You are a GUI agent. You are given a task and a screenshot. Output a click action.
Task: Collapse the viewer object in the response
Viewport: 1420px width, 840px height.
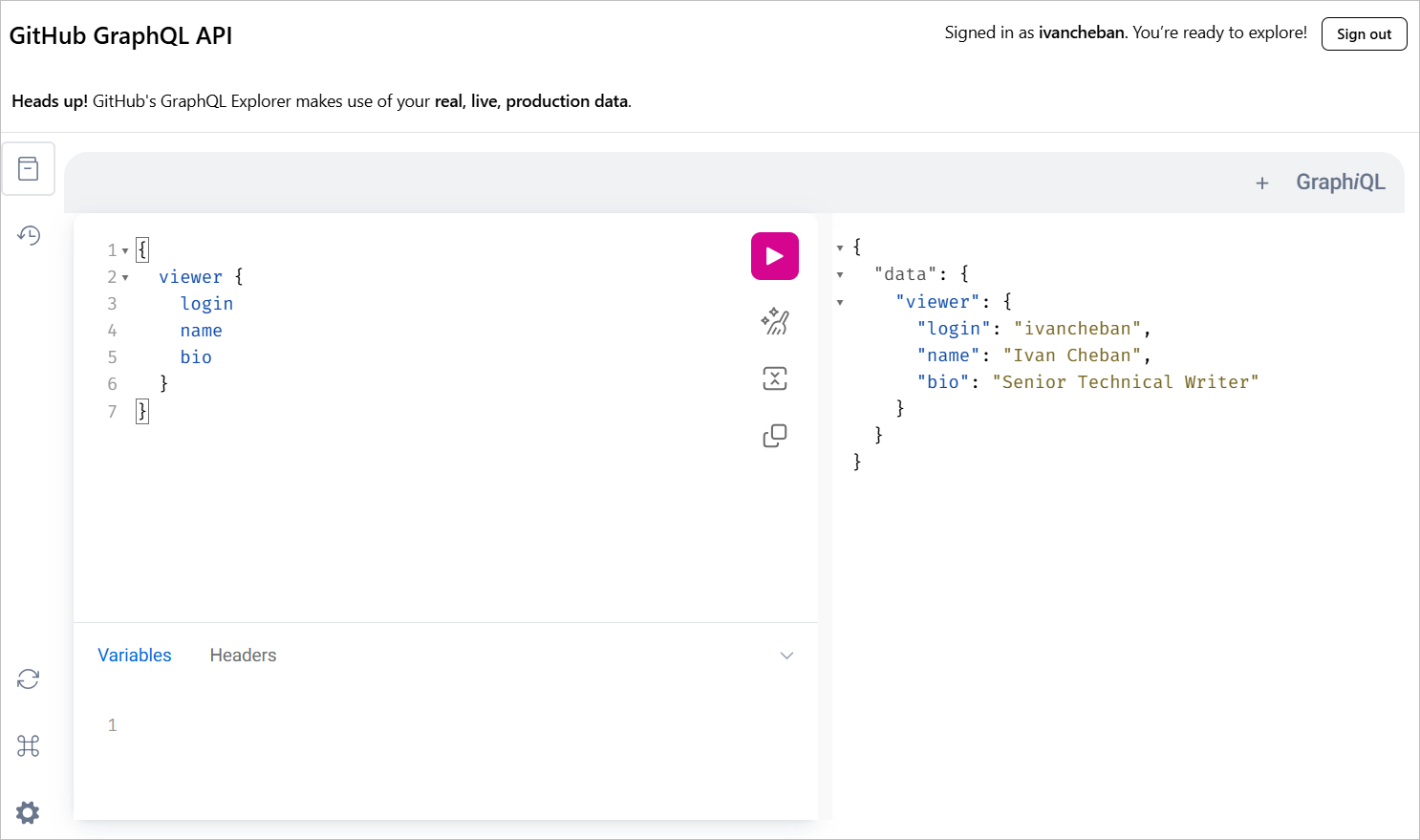[840, 301]
